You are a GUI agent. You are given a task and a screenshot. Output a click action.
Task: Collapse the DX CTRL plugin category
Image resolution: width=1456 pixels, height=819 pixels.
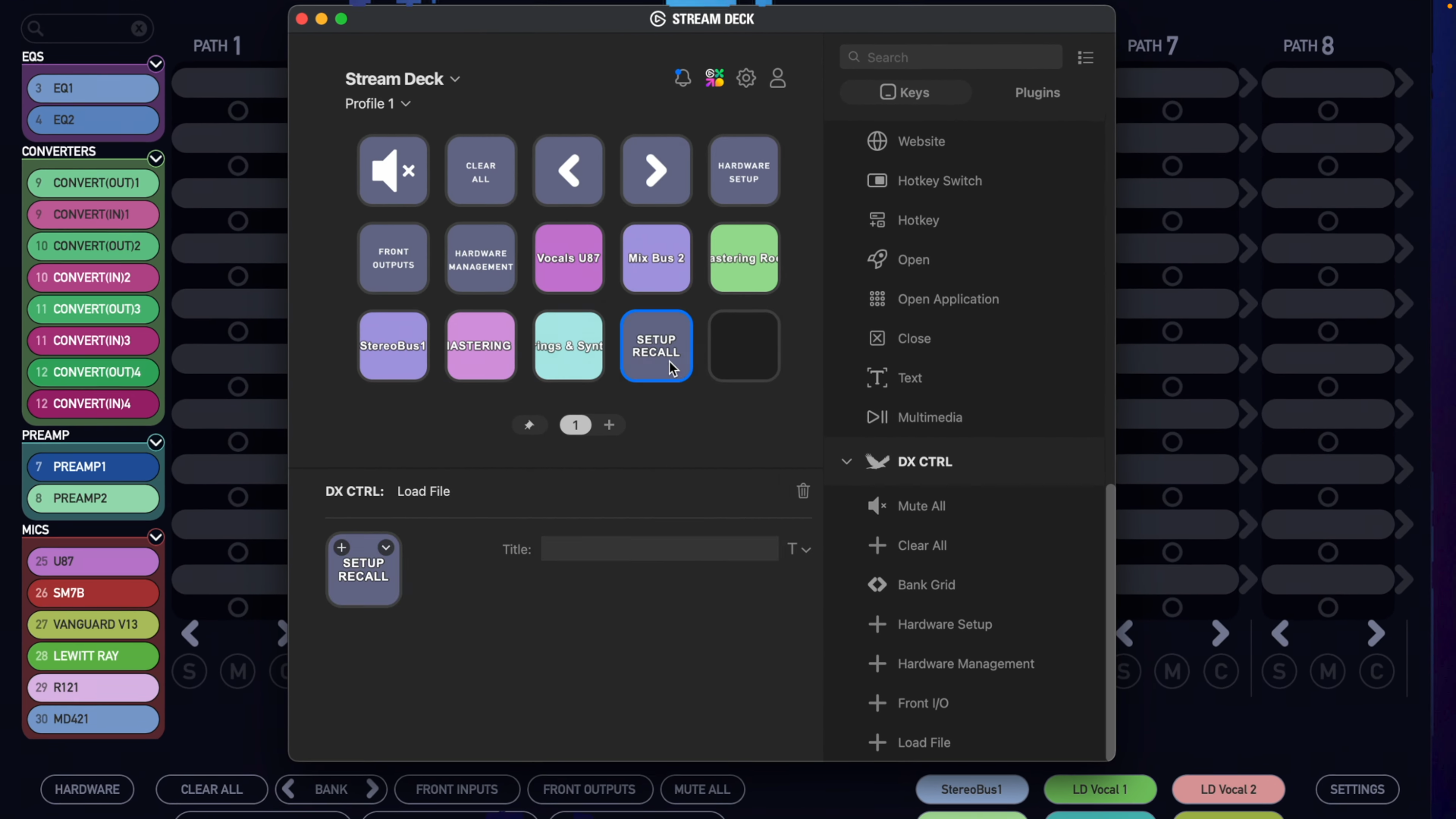coord(846,462)
